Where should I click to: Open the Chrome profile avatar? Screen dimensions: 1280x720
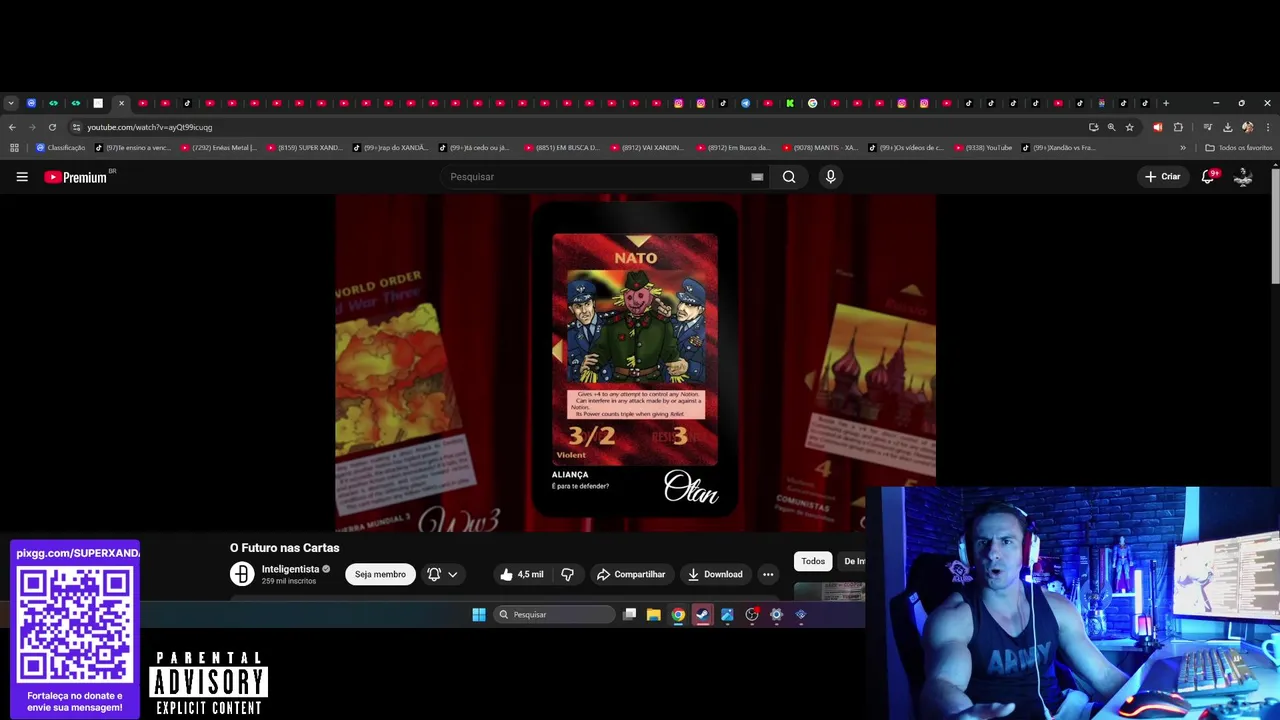pyautogui.click(x=1247, y=127)
